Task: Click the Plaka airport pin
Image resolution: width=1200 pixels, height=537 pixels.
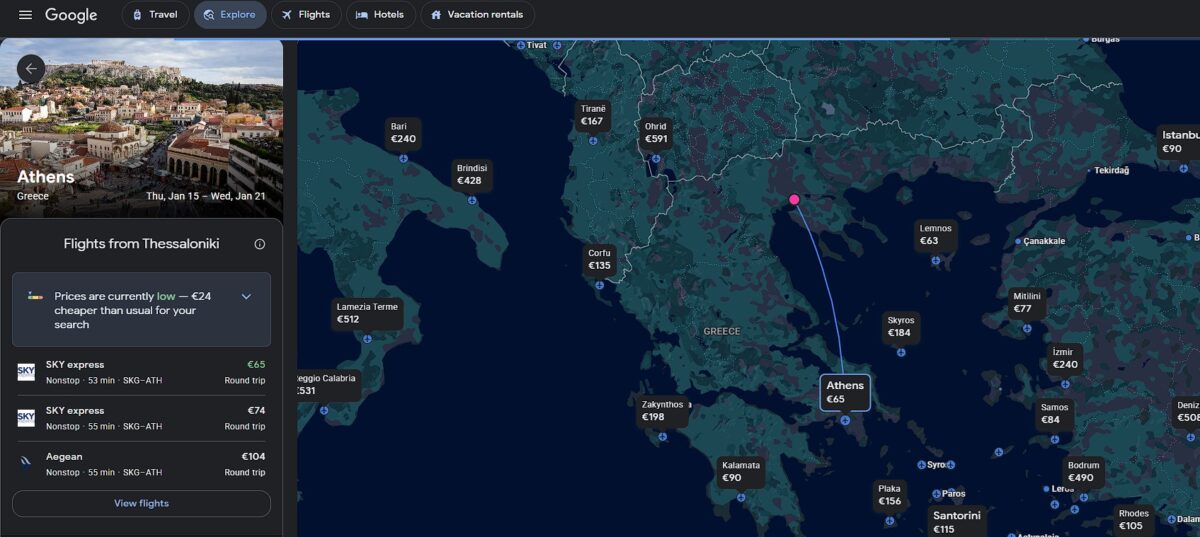Action: 889,521
